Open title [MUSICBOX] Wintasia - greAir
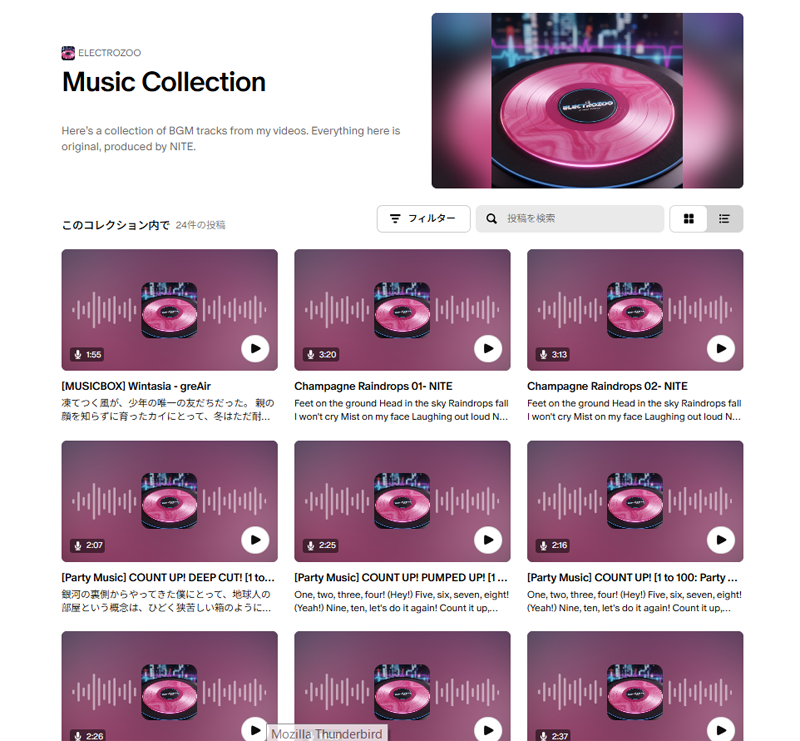The height and width of the screenshot is (741, 800). point(136,386)
